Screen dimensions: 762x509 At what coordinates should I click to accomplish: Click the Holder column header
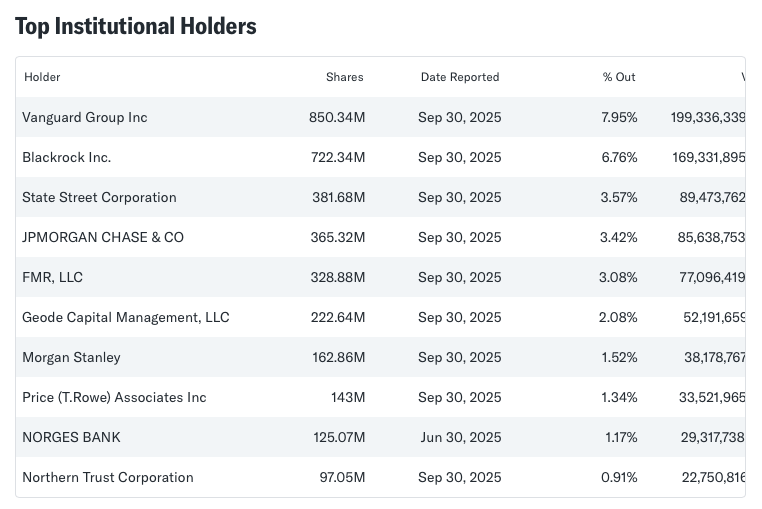coord(42,77)
